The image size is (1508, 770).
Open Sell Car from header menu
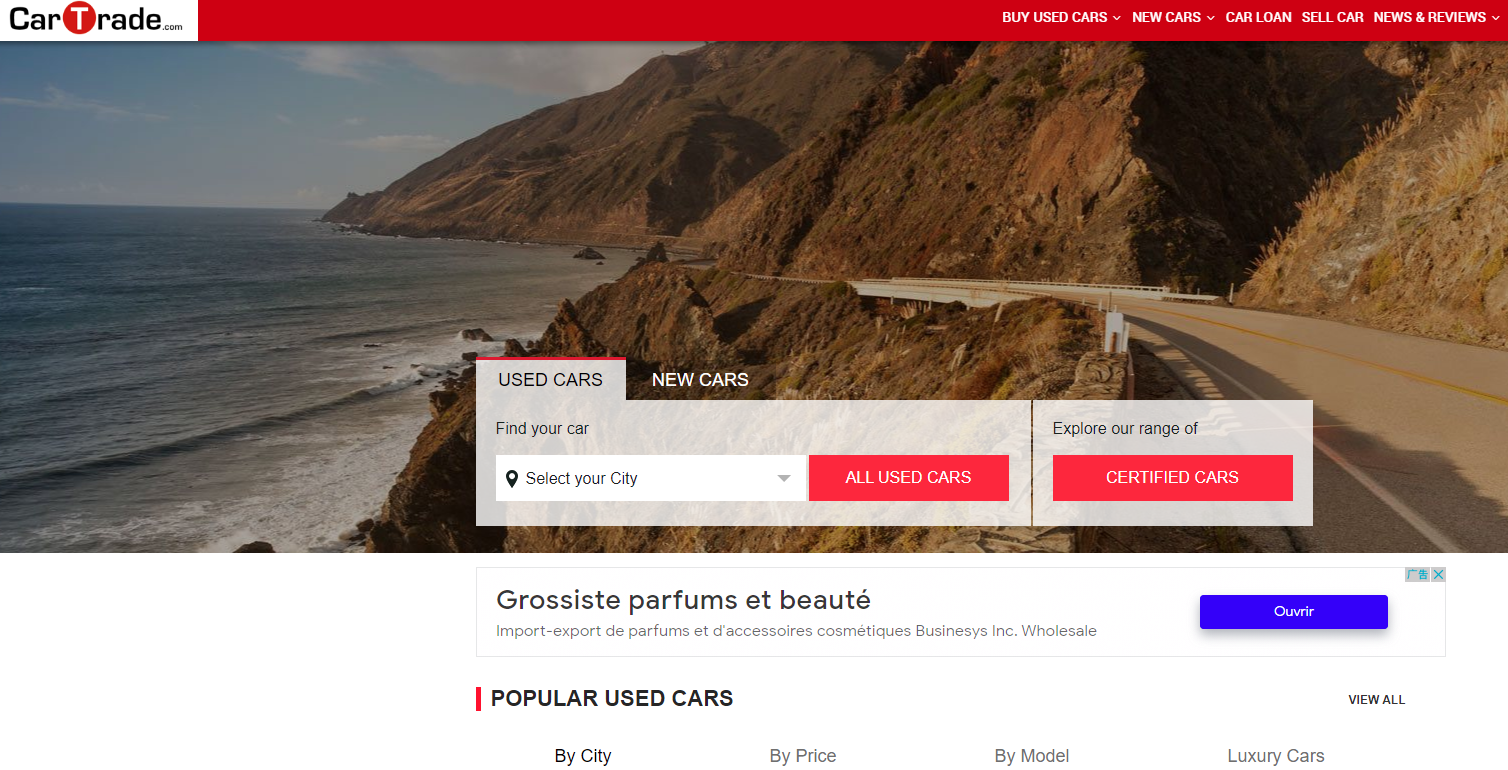point(1332,17)
